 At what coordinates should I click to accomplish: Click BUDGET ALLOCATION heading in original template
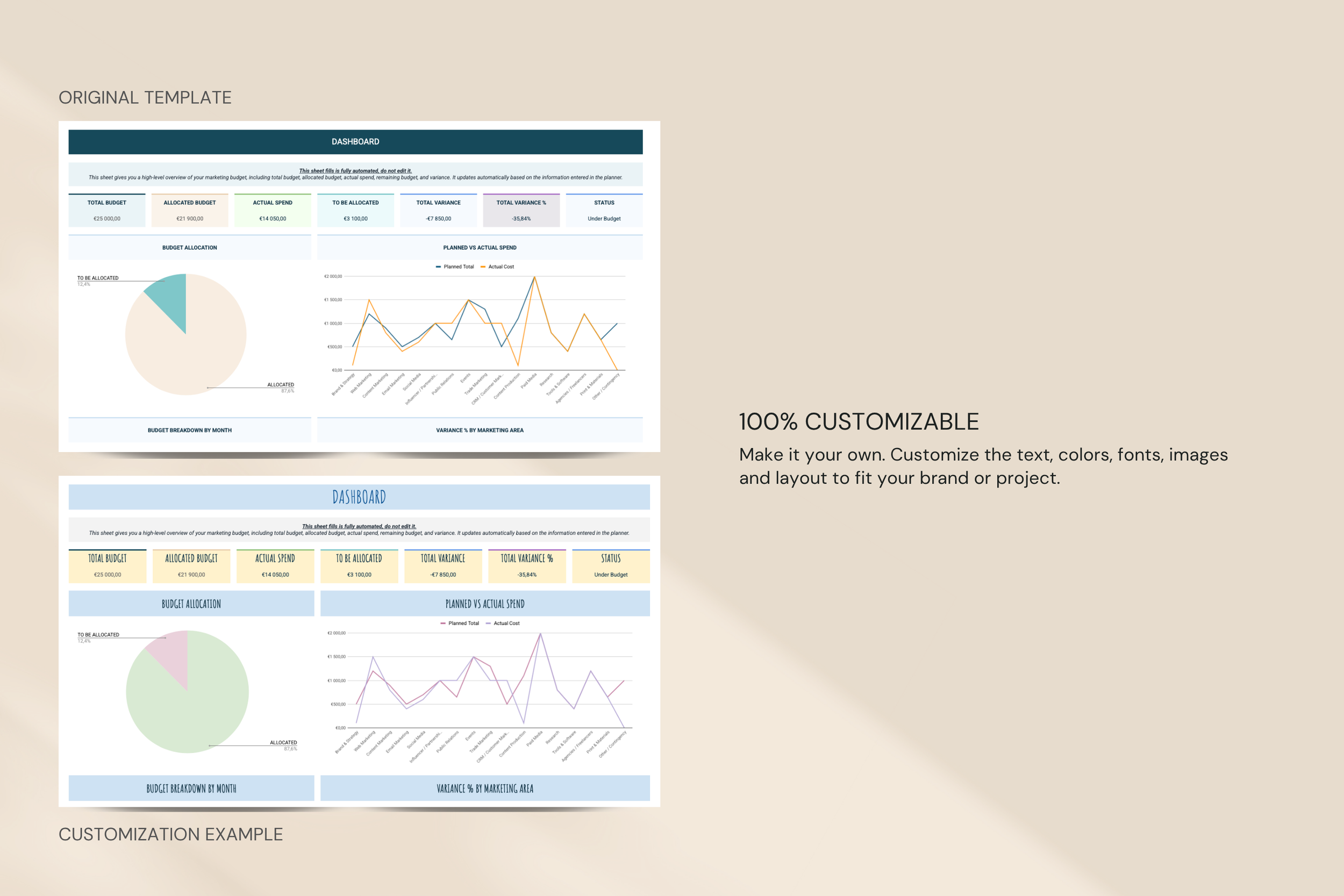[190, 247]
